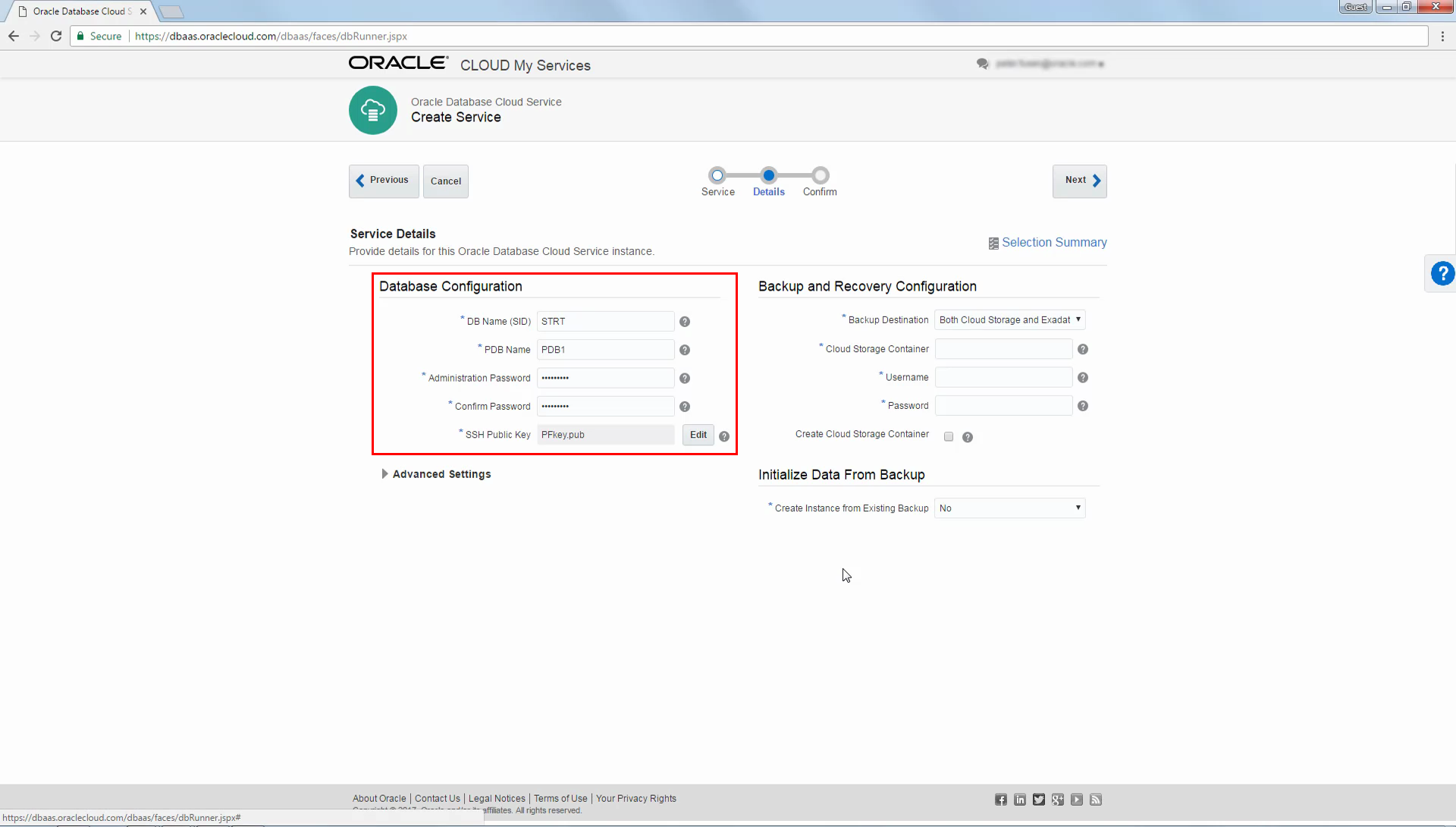Click help icon beside Administration Password
The height and width of the screenshot is (827, 1456).
(685, 378)
